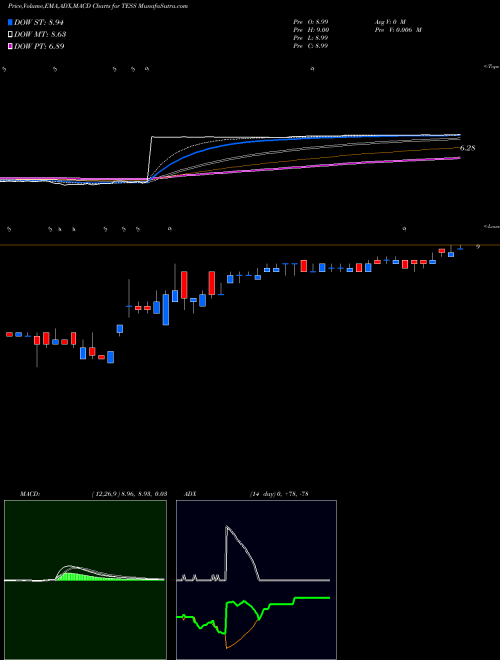Click the chart title for YESS MunafaSutra.com

pyautogui.click(x=98, y=6)
